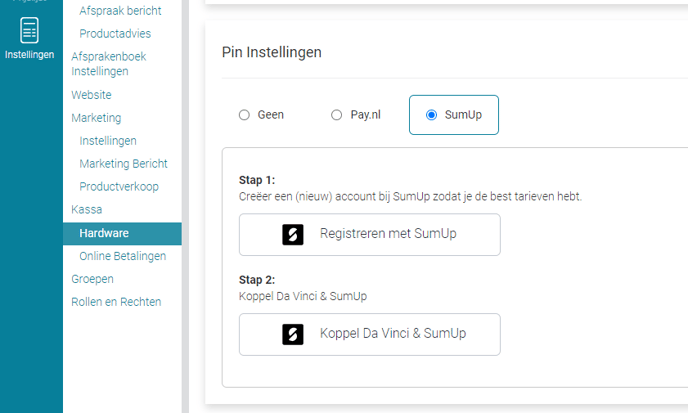
Task: Click the Pin Instellingen heading
Action: tap(271, 52)
